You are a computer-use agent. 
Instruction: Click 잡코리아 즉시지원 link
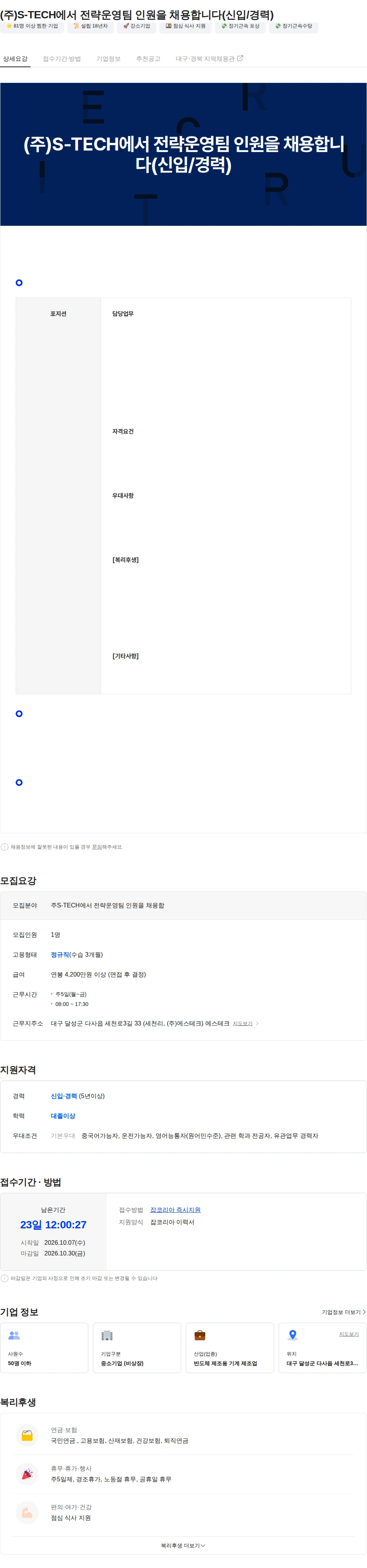pos(175,1210)
